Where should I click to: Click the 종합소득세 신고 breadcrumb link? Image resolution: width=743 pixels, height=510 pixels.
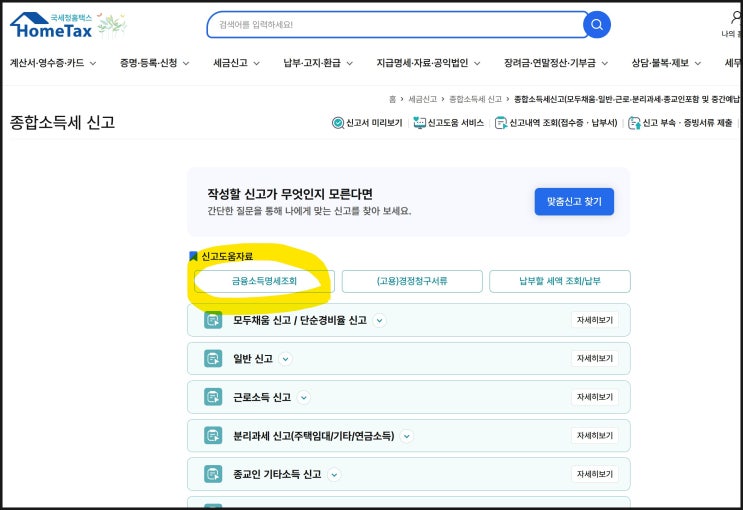pos(475,99)
